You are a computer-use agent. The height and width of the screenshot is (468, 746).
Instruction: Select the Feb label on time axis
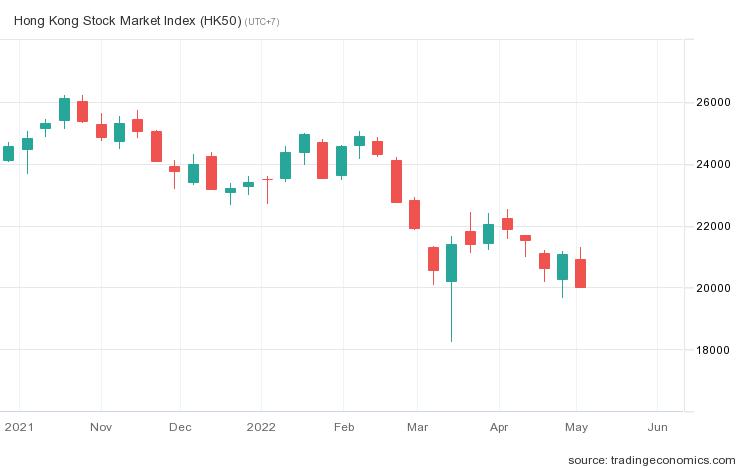[x=343, y=426]
